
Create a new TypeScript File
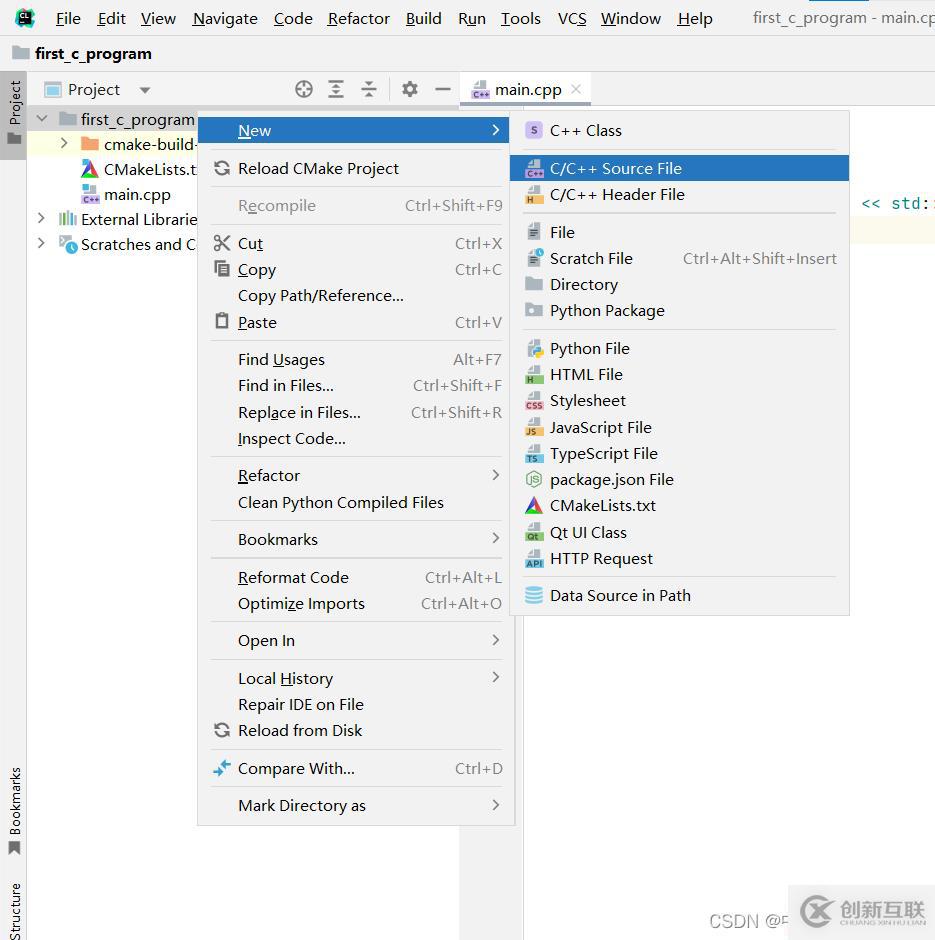pos(680,453)
